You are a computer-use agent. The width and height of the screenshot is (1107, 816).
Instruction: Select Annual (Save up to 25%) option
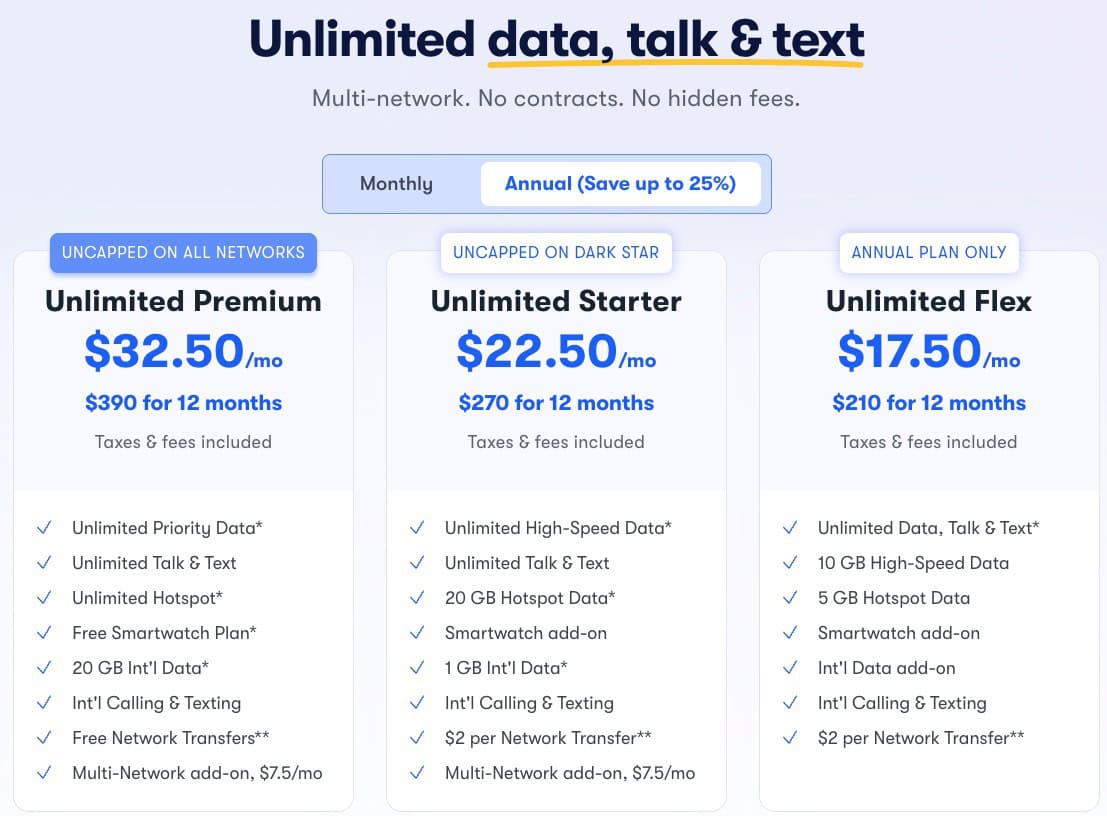621,184
